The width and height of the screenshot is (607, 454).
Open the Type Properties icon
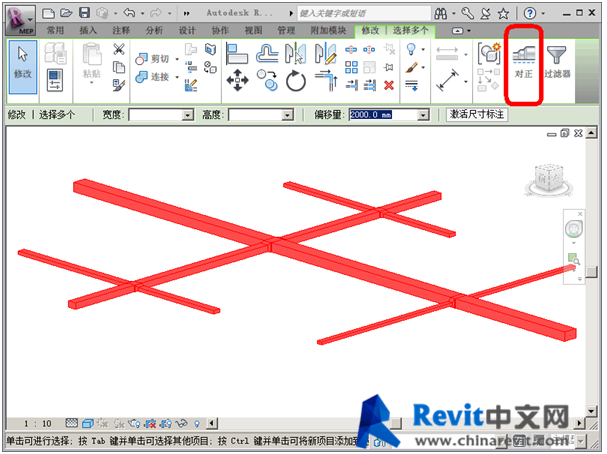point(55,53)
